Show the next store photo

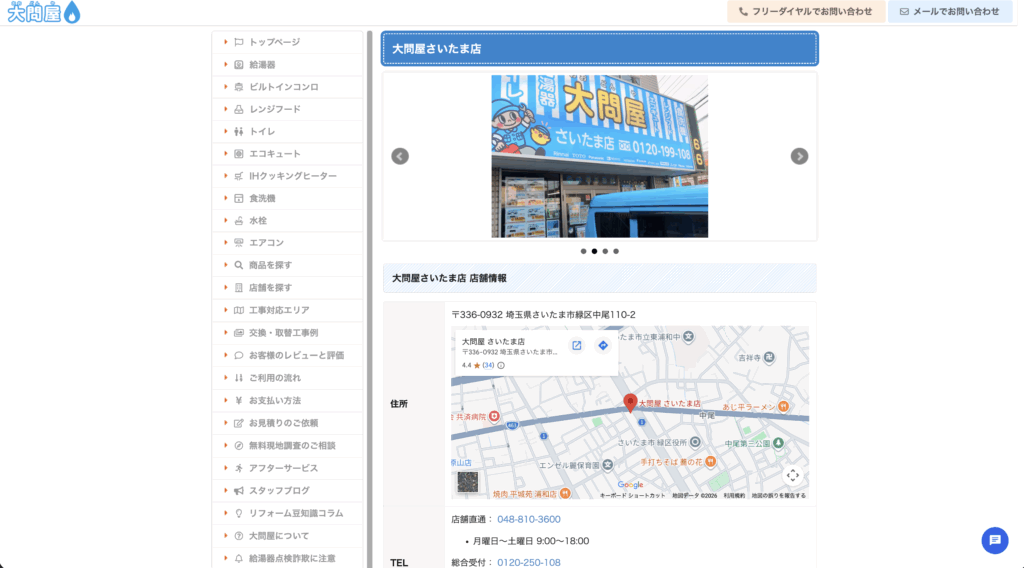point(799,156)
